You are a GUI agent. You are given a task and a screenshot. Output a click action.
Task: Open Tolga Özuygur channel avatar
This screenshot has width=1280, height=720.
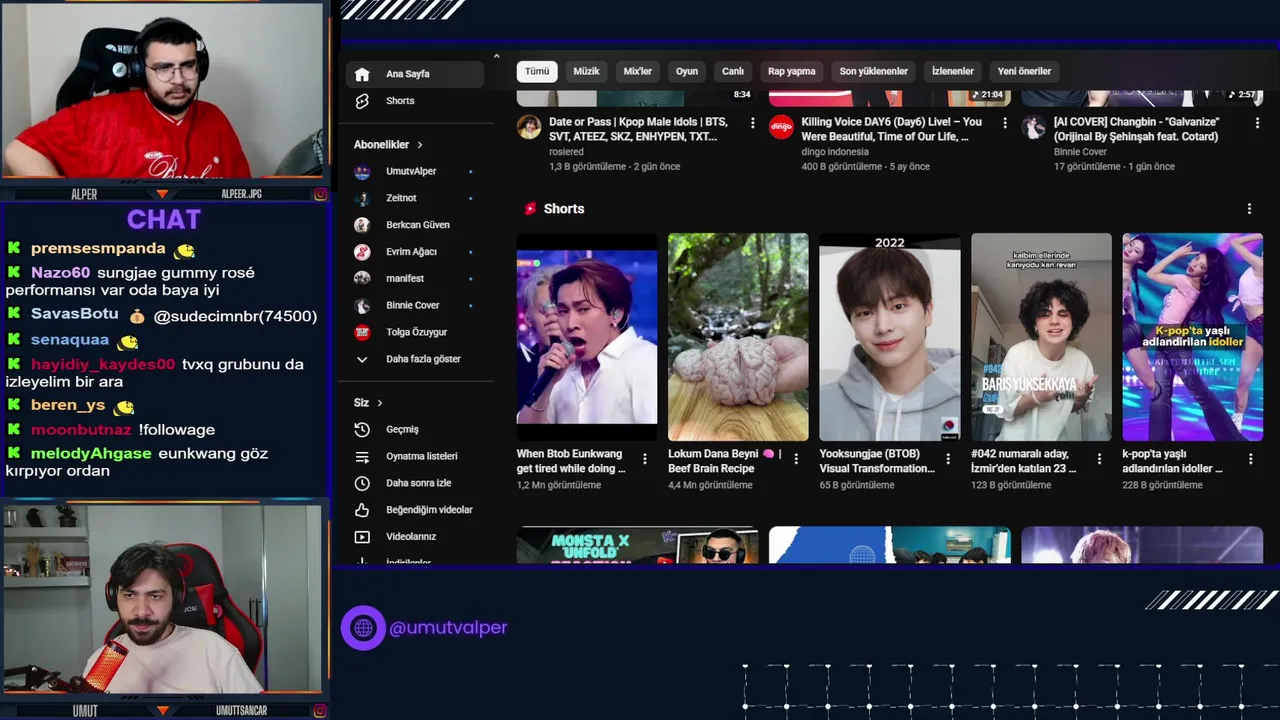point(362,332)
